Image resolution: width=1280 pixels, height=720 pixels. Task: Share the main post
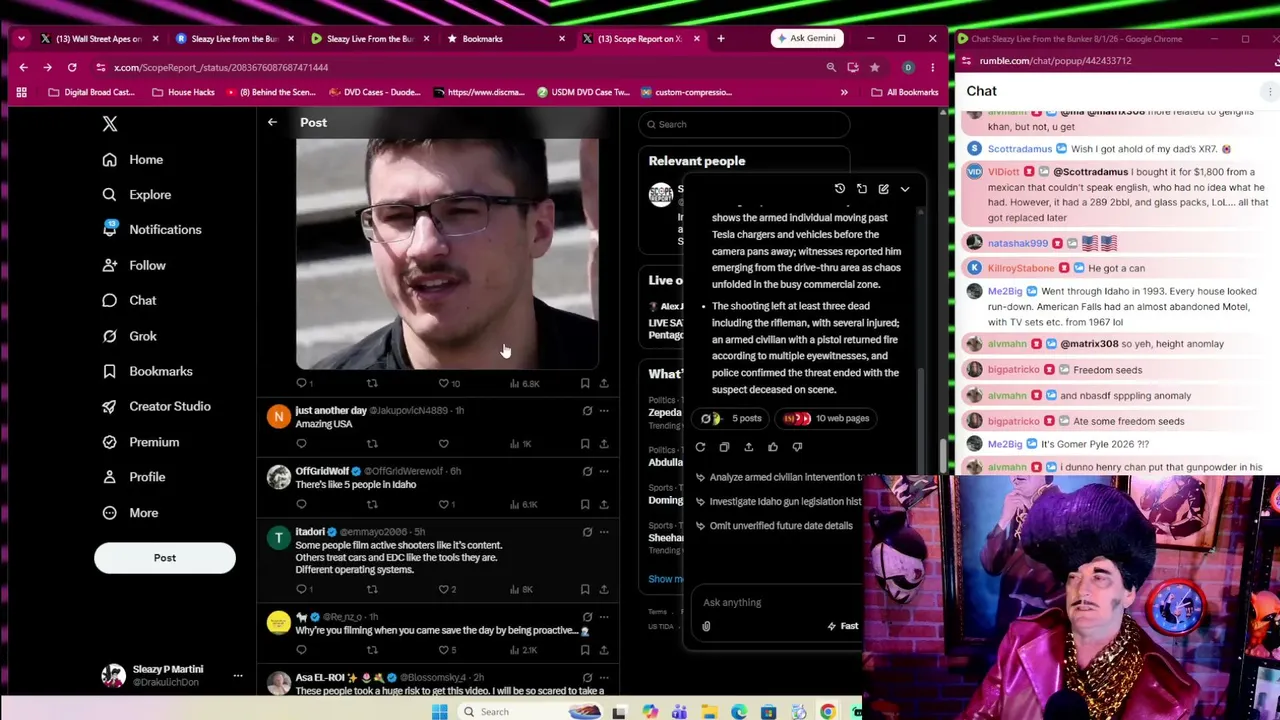(x=604, y=383)
